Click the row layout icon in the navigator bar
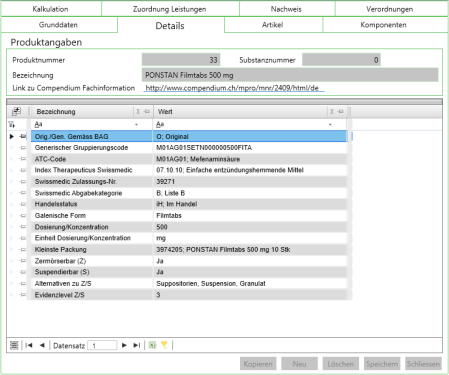 tap(14, 345)
